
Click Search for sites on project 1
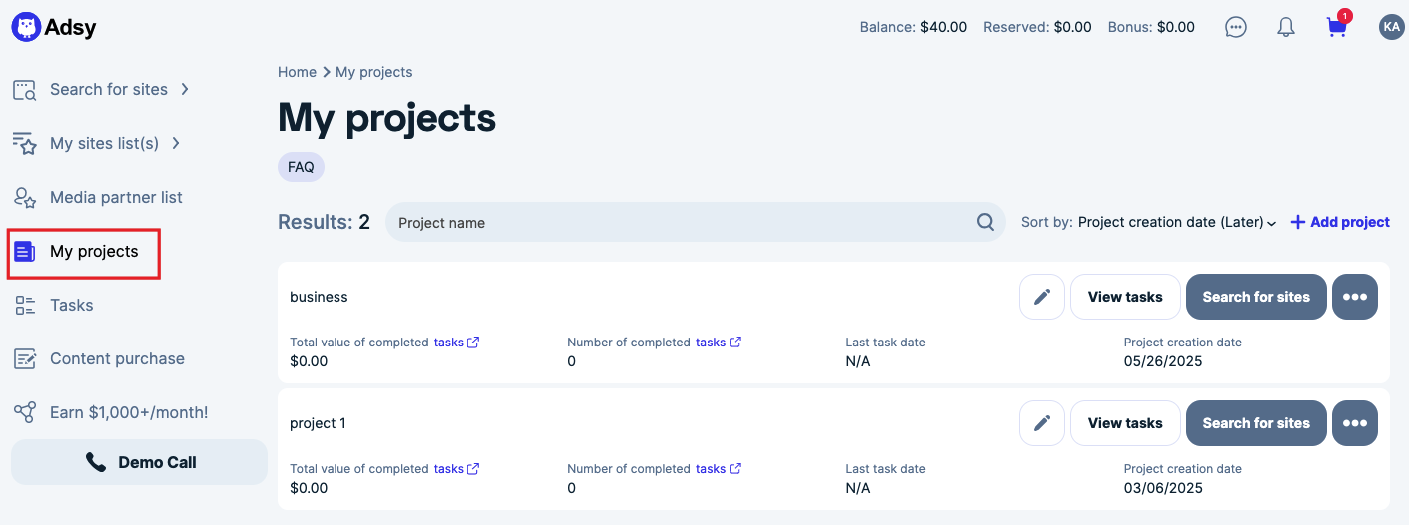click(x=1255, y=423)
